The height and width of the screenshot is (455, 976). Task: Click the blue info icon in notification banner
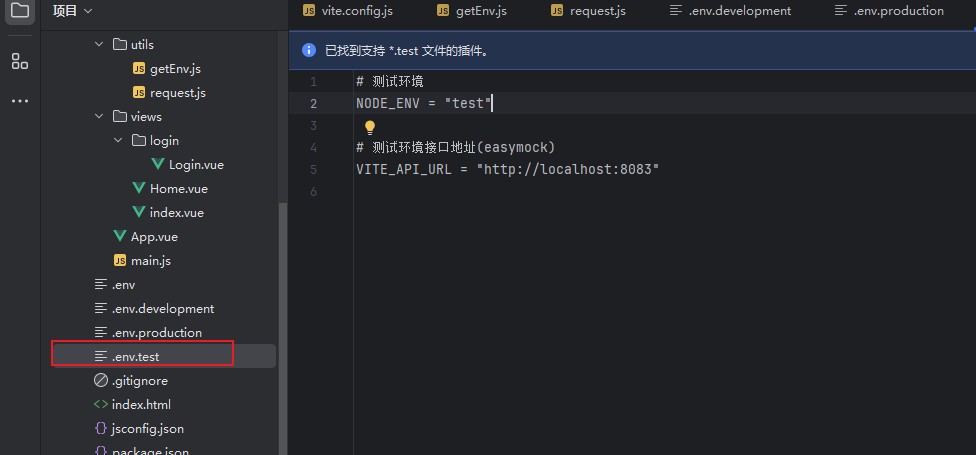(309, 50)
